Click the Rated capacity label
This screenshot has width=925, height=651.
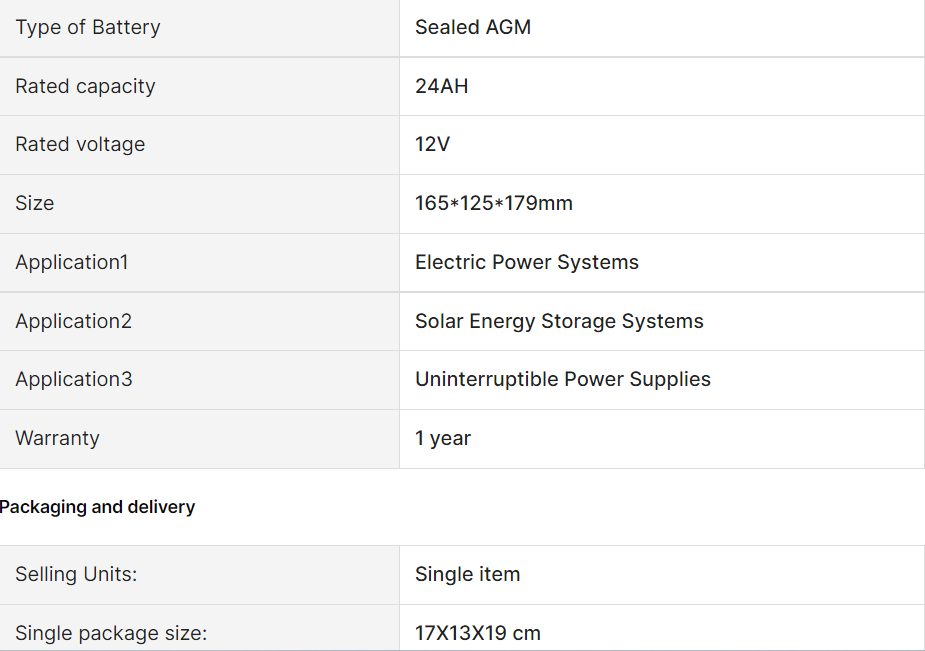click(85, 86)
